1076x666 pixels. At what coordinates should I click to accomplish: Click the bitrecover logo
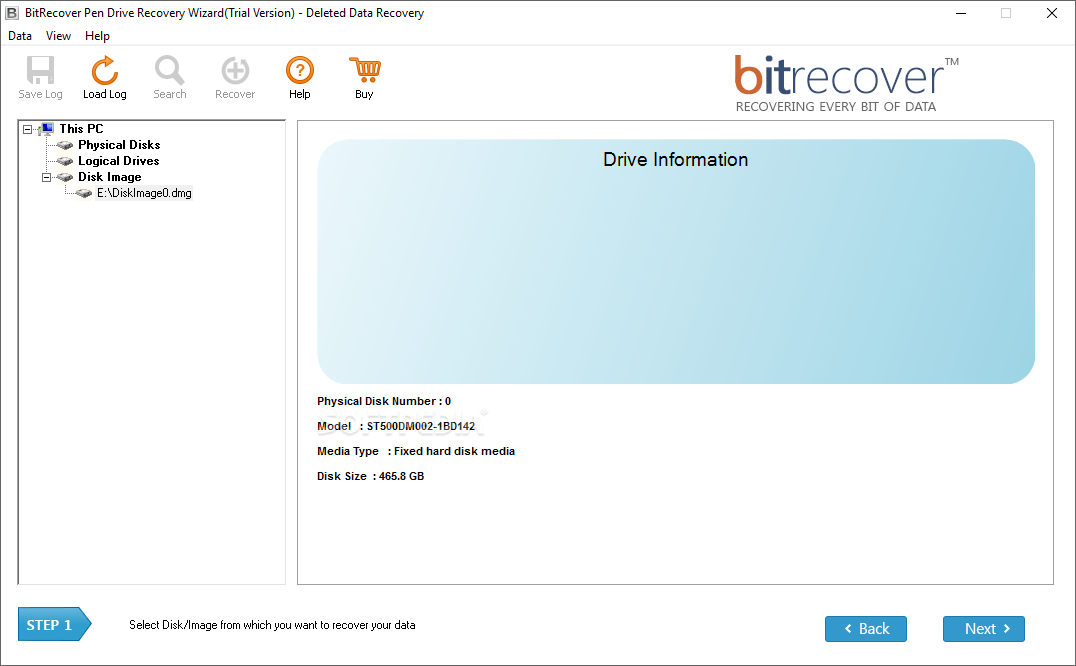846,84
